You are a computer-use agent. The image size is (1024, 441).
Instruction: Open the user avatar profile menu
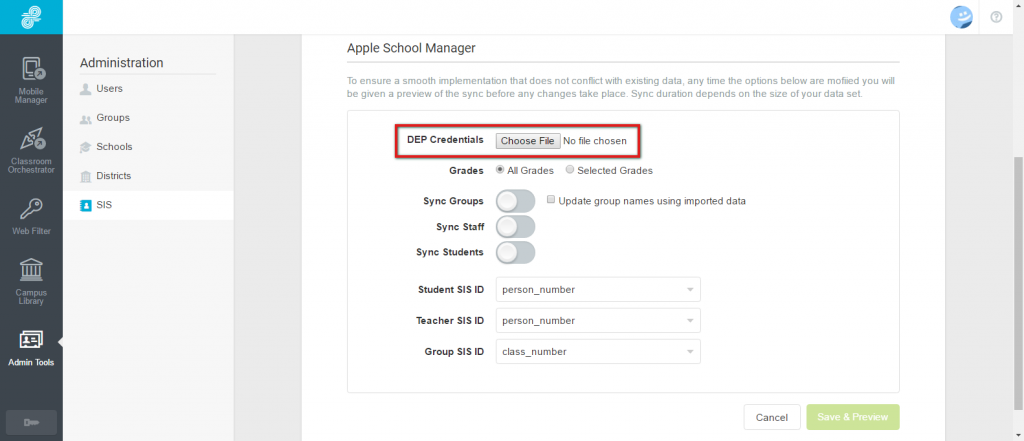[x=961, y=17]
